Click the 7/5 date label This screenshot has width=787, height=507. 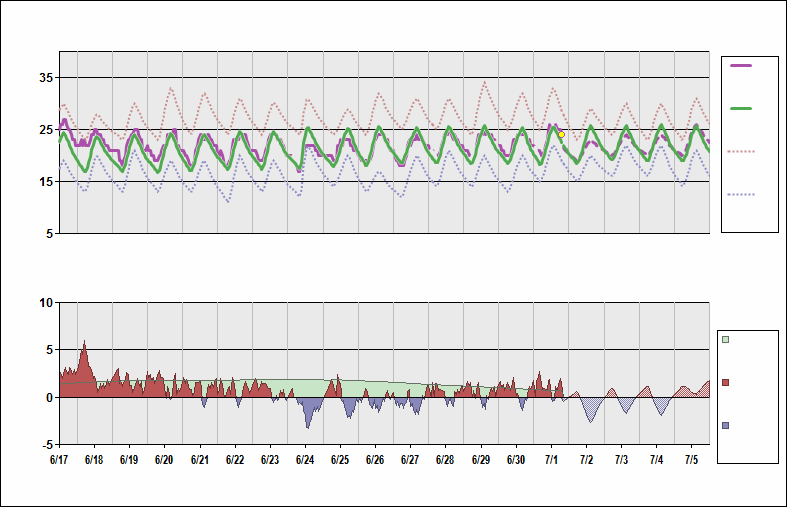point(691,460)
